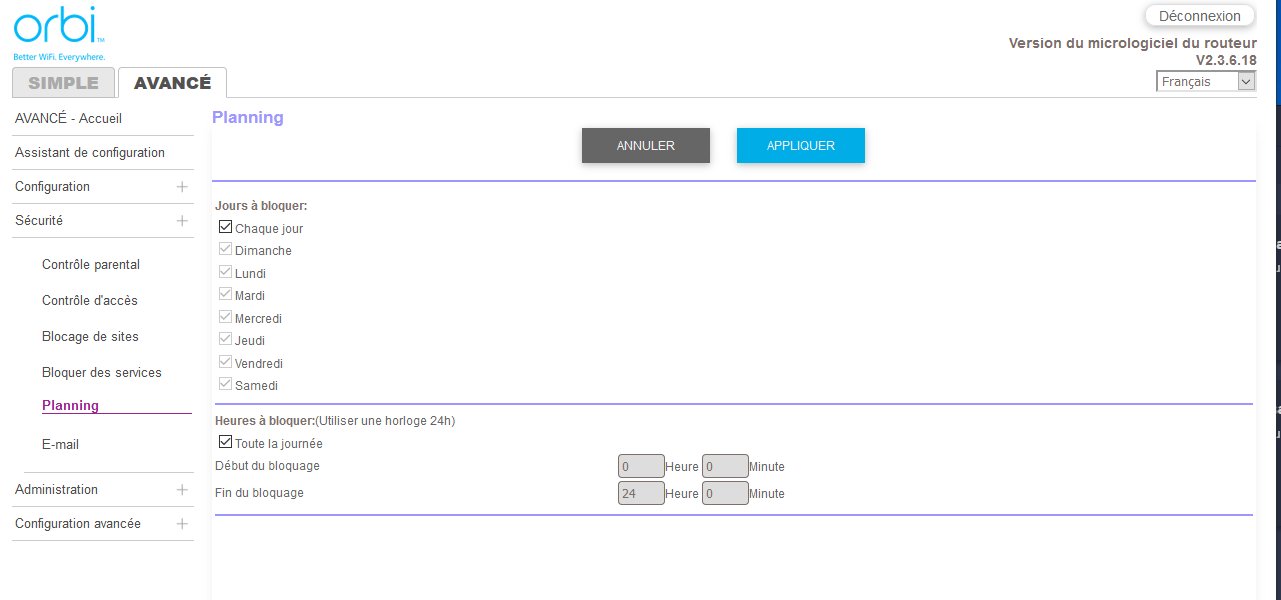Switch to the SIMPLE tab
Screen dimensions: 1281x600
pos(63,83)
